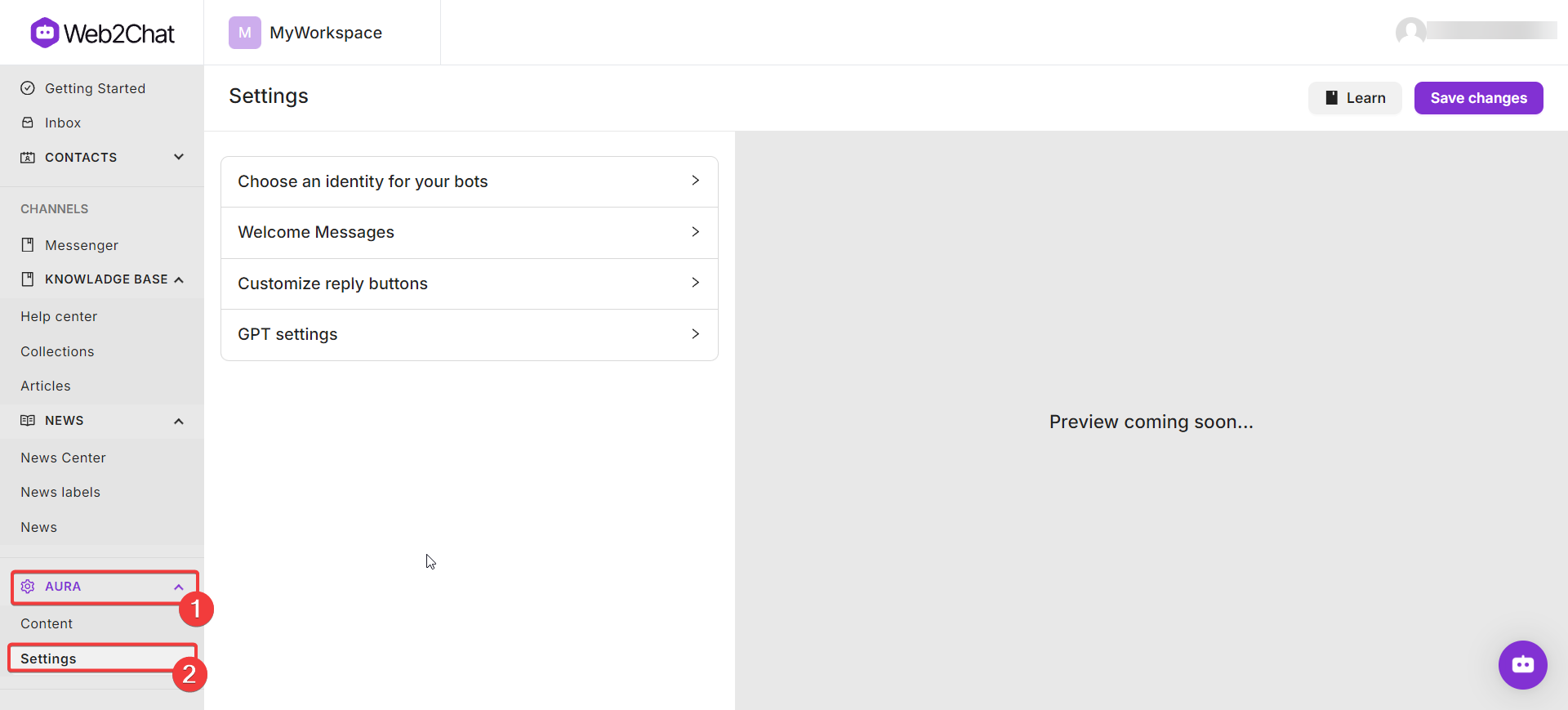The height and width of the screenshot is (710, 1568).
Task: Click the News newspaper icon
Action: tap(28, 421)
